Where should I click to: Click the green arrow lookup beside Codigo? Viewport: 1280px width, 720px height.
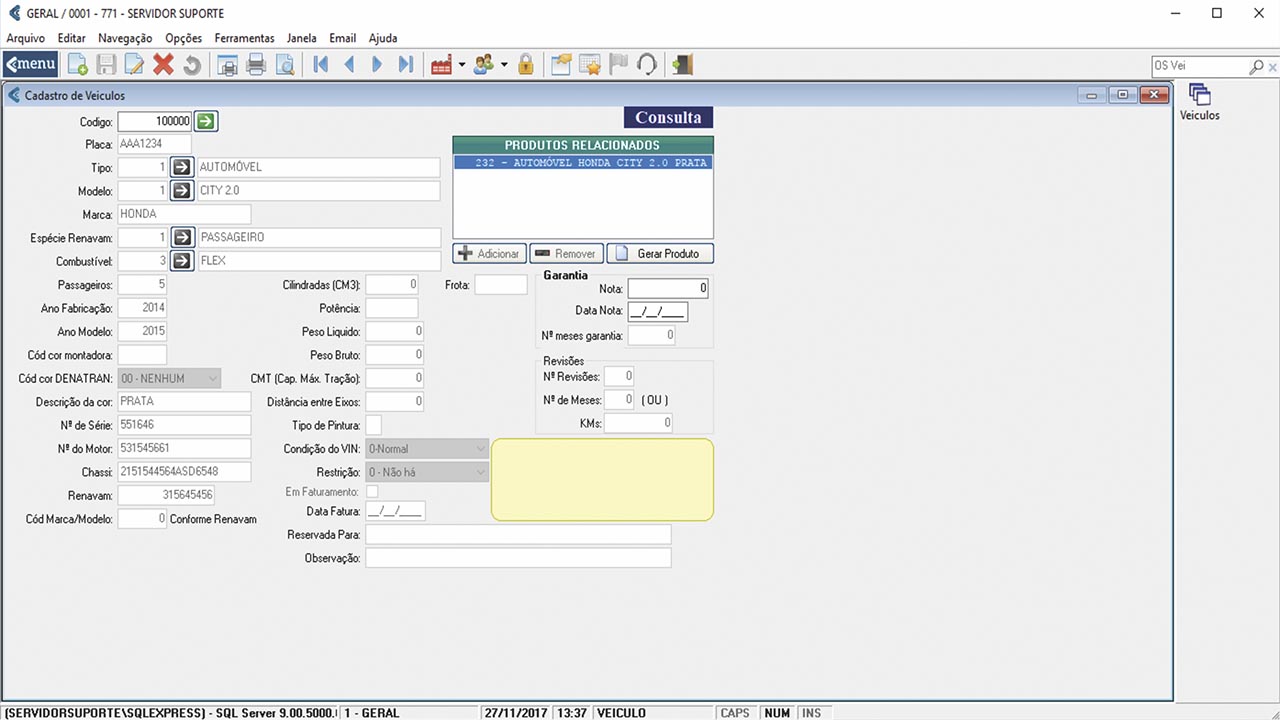point(205,121)
